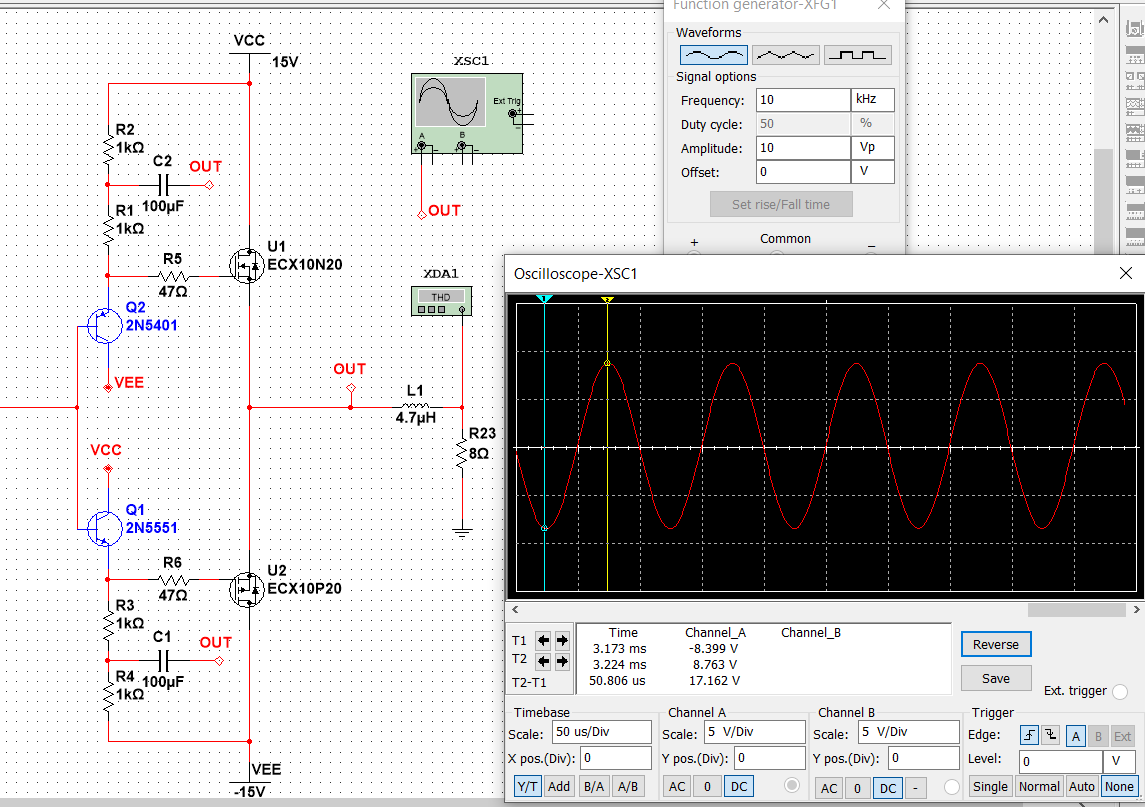Move cursor T1 right with arrow
The height and width of the screenshot is (807, 1145).
tap(562, 640)
